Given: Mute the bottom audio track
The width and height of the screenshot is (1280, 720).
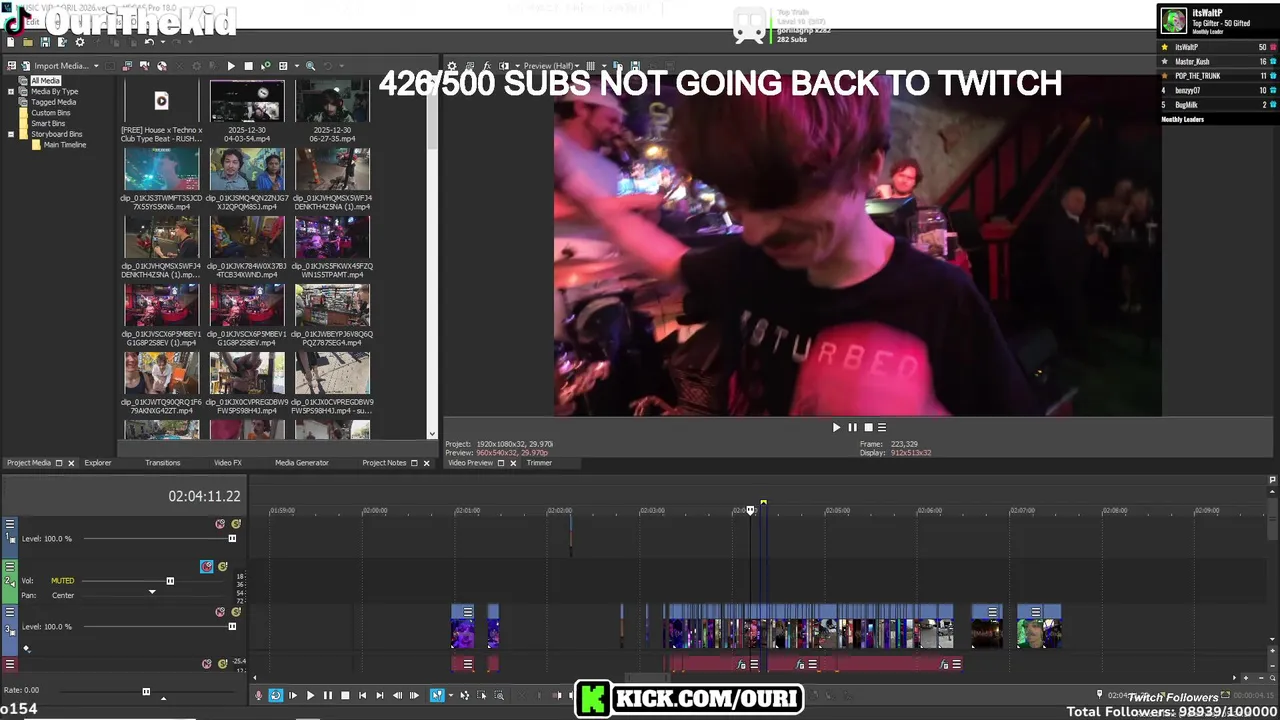Looking at the screenshot, I should (x=207, y=664).
